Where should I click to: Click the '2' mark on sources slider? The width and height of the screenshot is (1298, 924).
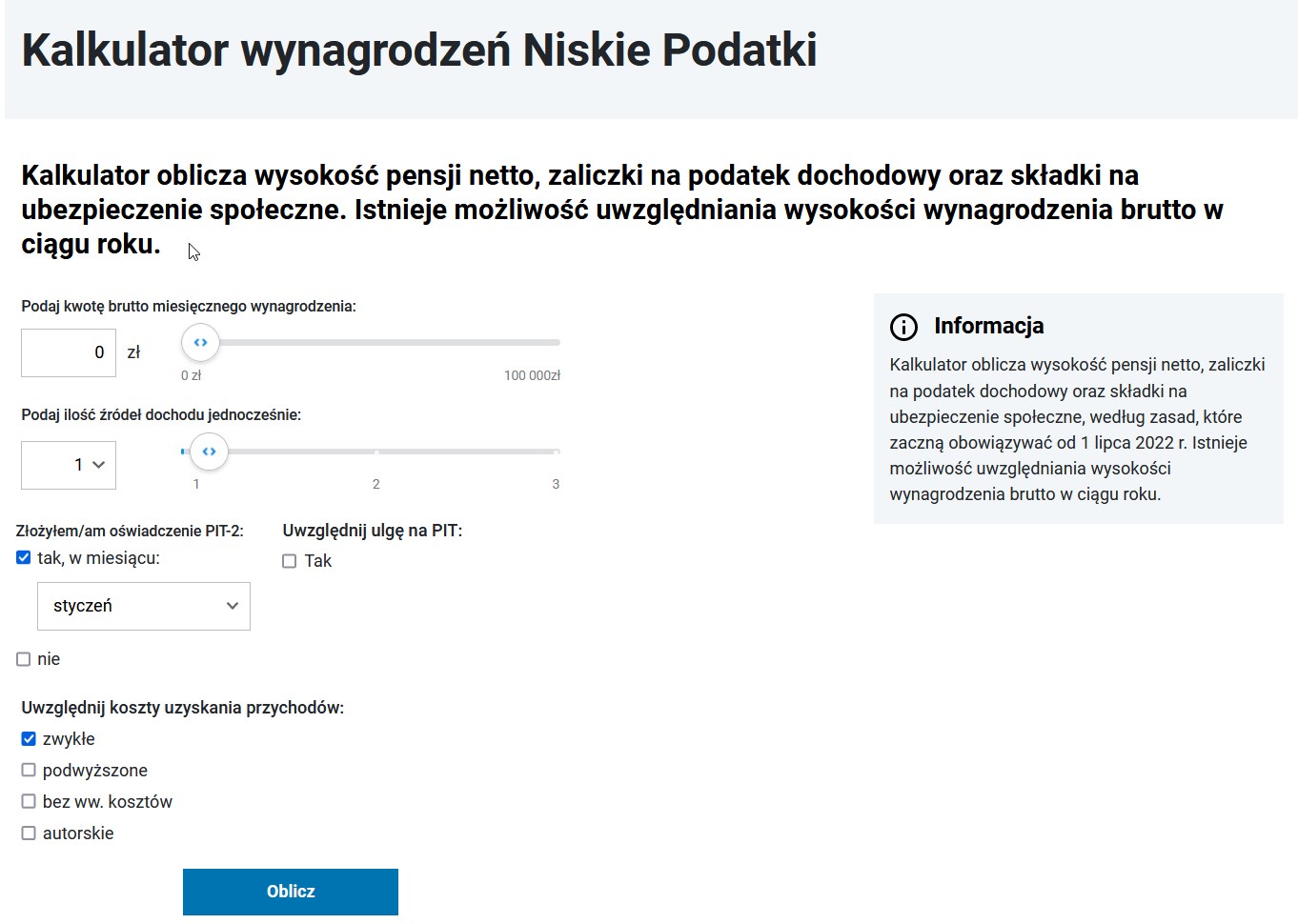point(376,484)
